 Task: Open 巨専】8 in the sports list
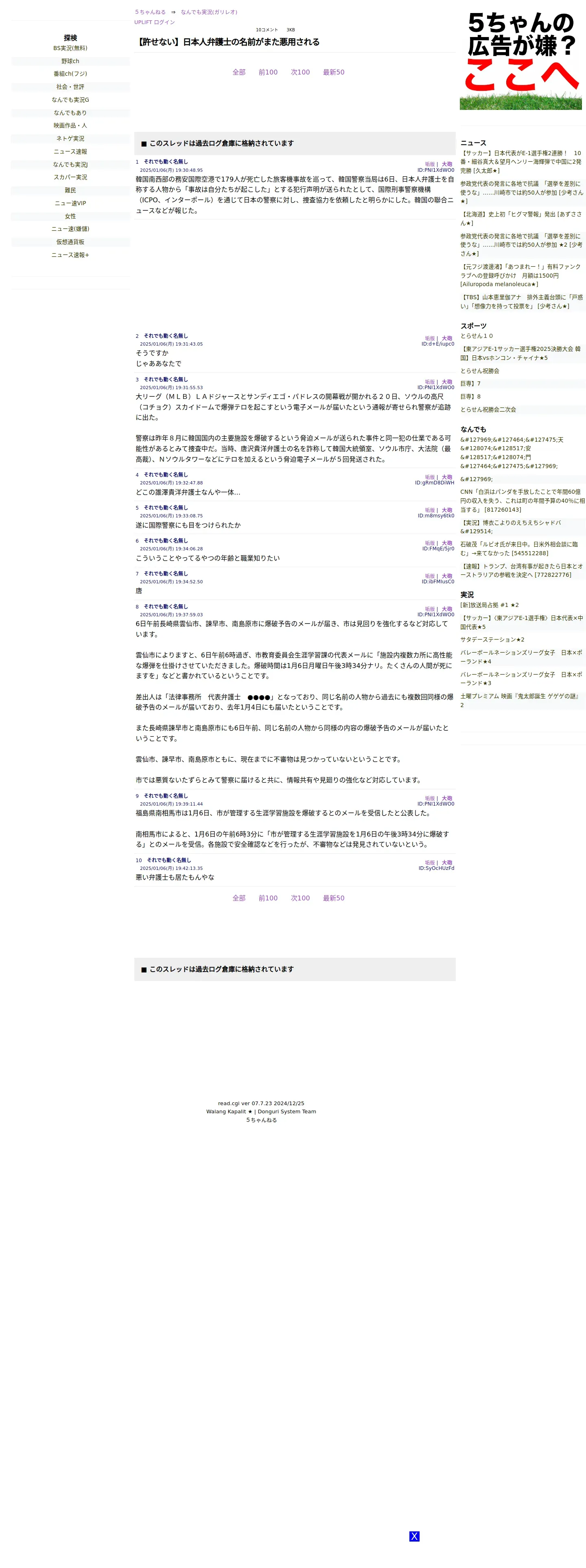pyautogui.click(x=470, y=397)
